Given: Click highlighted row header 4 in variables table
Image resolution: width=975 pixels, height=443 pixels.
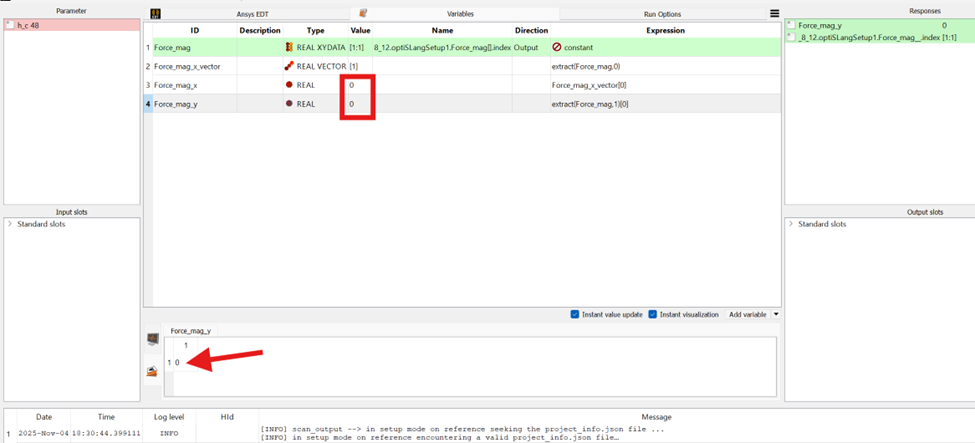Looking at the screenshot, I should pos(148,104).
